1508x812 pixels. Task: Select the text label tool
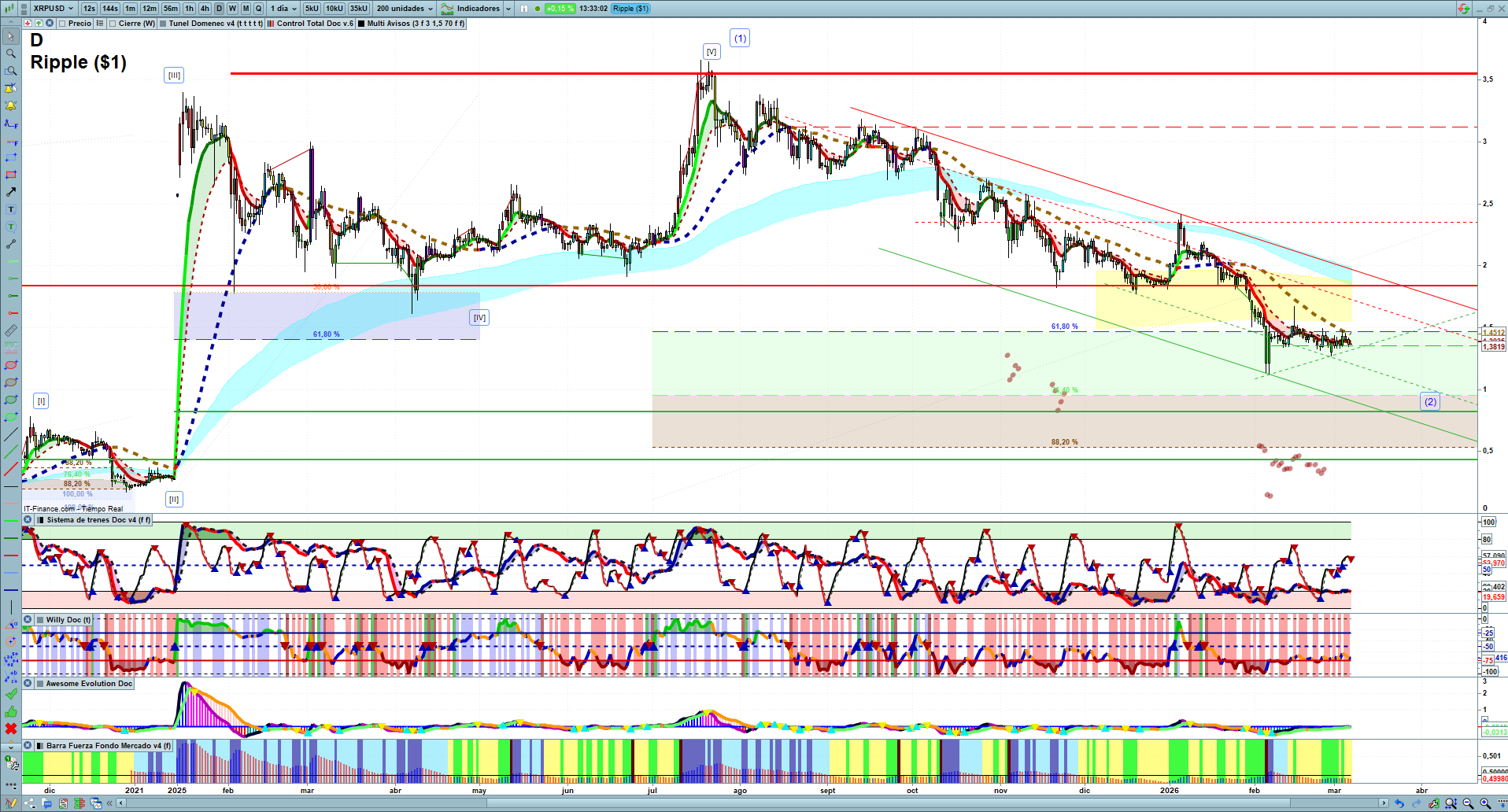click(x=11, y=209)
